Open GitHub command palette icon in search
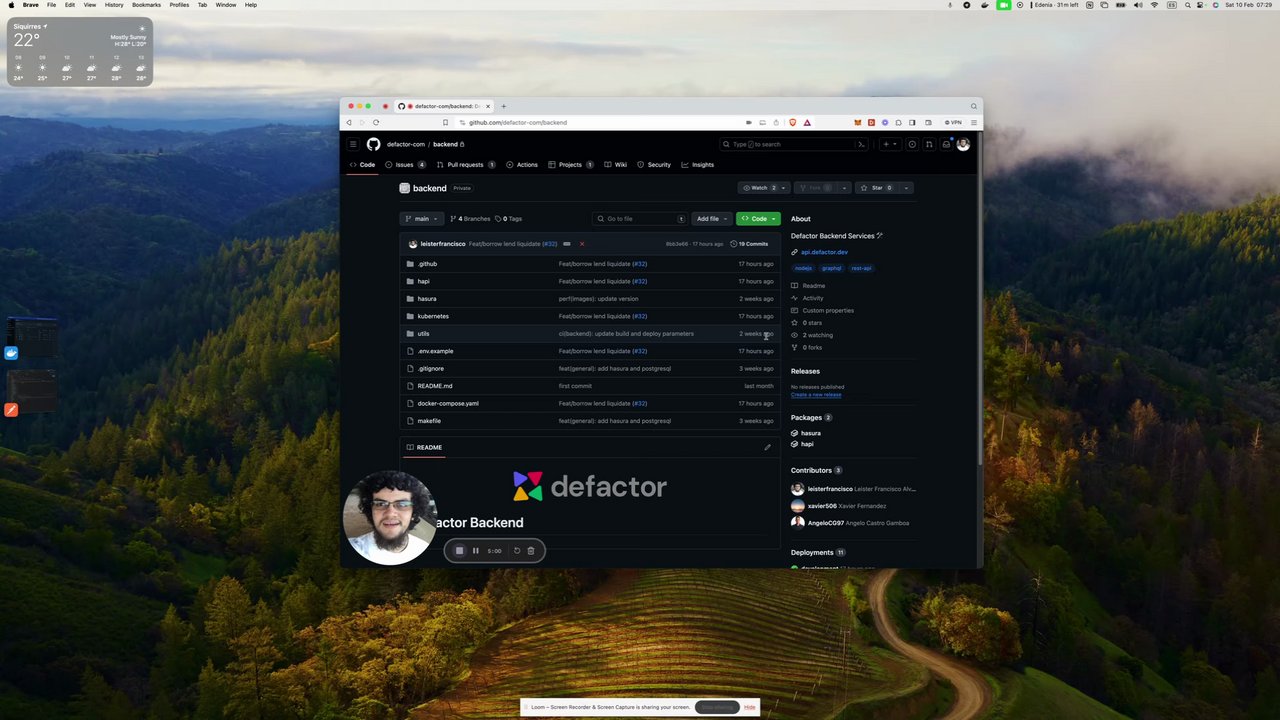The image size is (1280, 720). coord(860,144)
